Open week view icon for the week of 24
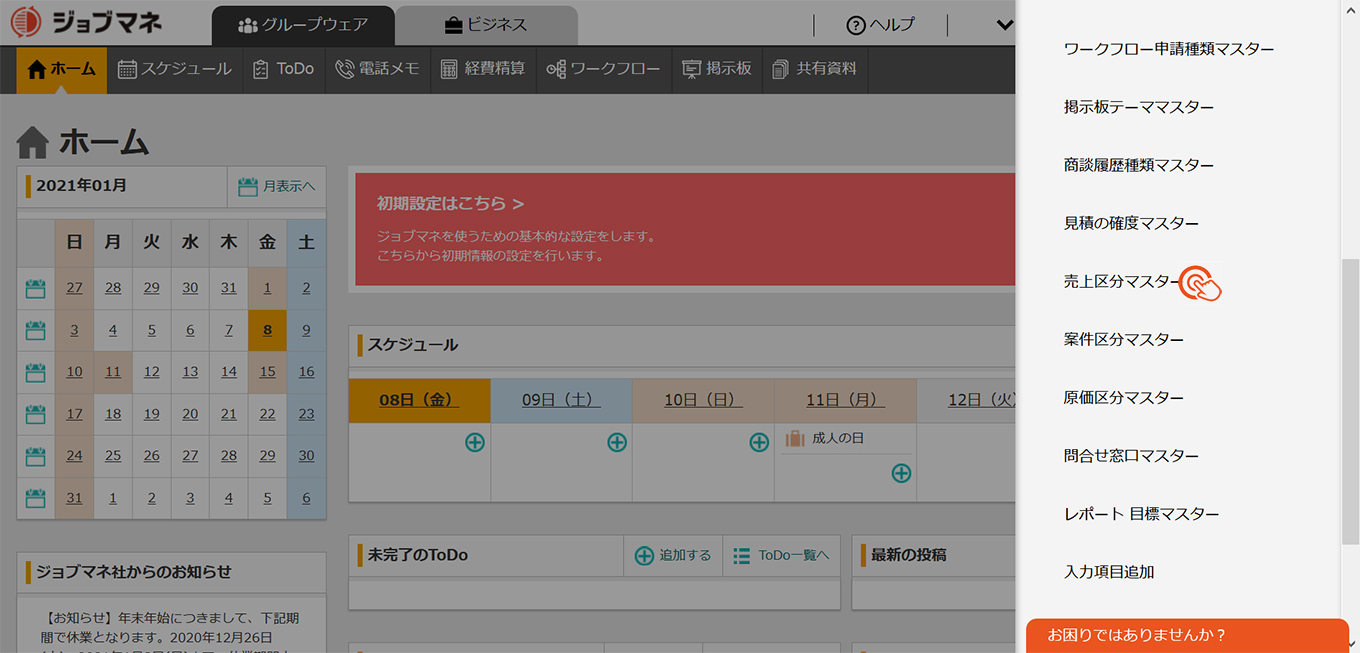This screenshot has height=653, width=1360. click(x=36, y=456)
